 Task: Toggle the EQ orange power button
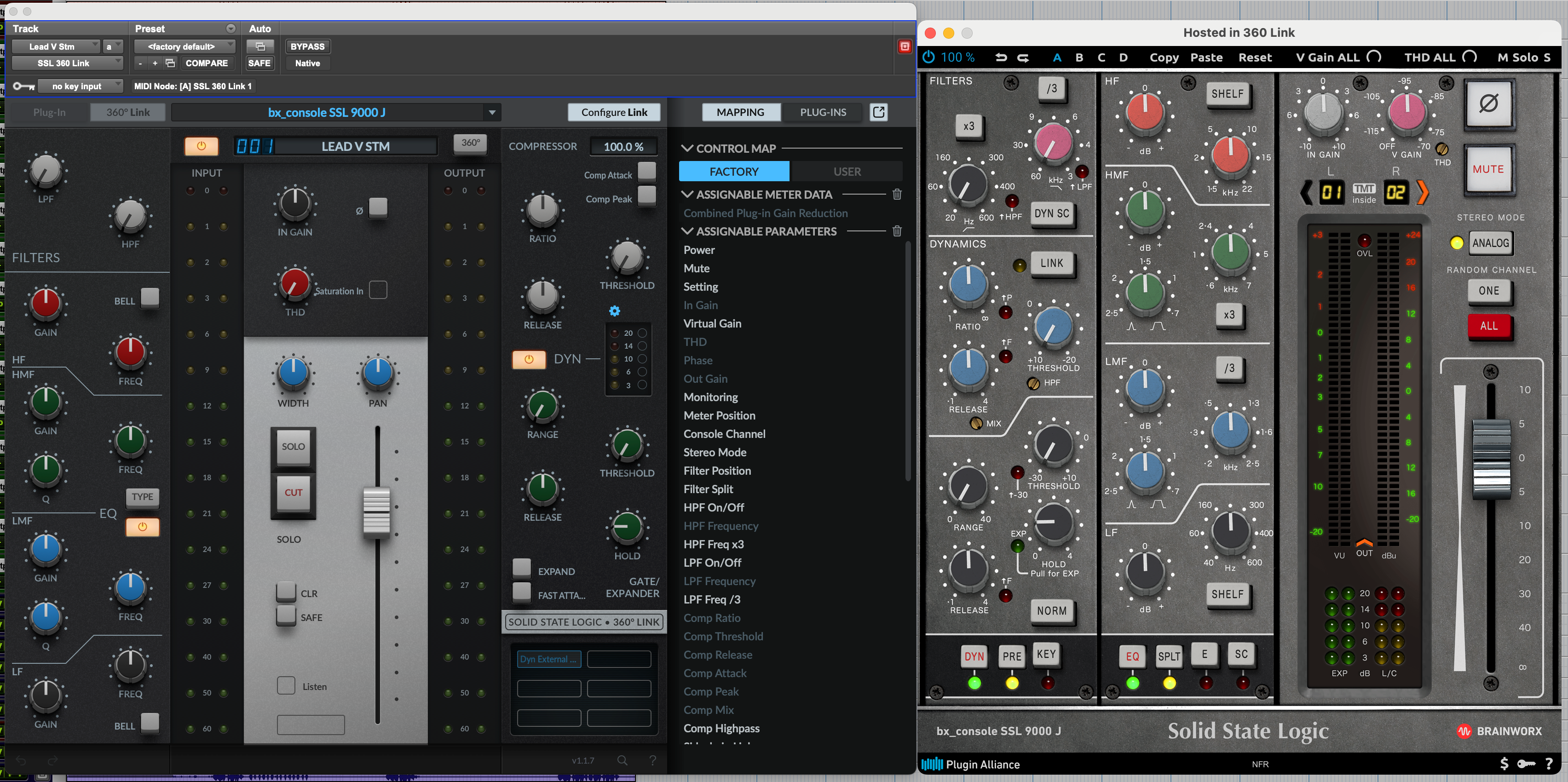click(x=143, y=526)
